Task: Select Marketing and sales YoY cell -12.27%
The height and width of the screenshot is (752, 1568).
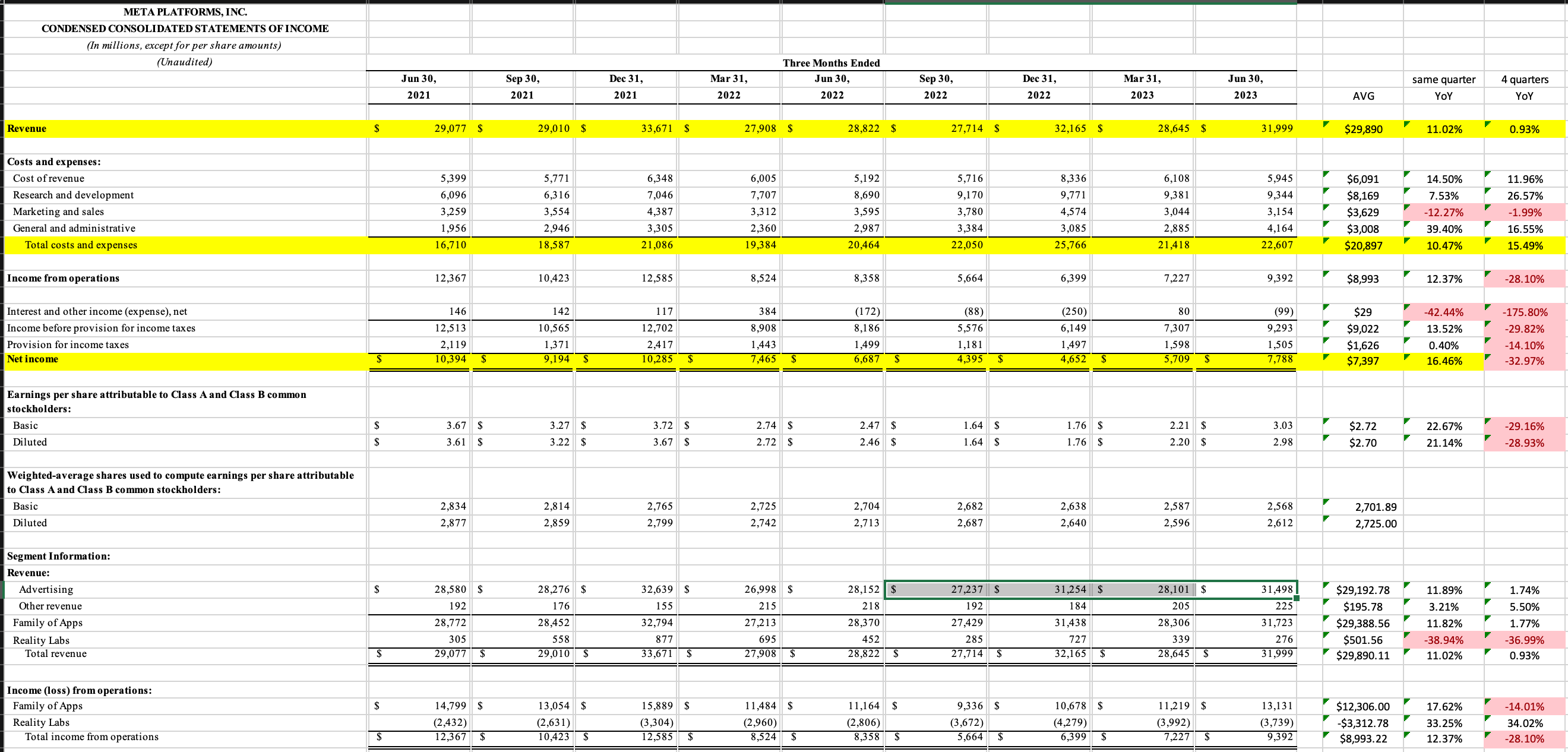Action: click(1443, 213)
